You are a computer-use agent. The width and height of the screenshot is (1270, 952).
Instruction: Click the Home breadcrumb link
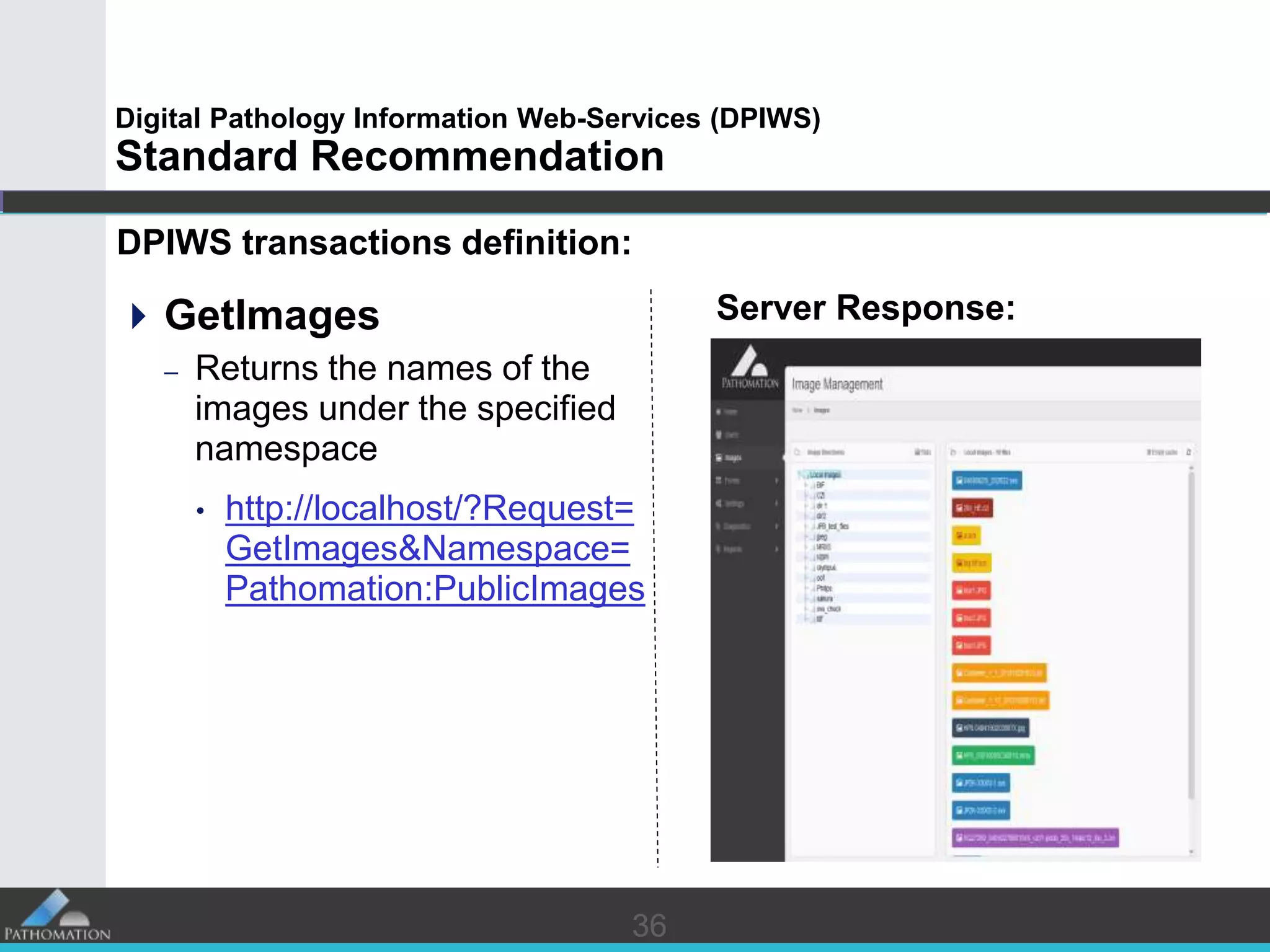tap(797, 410)
